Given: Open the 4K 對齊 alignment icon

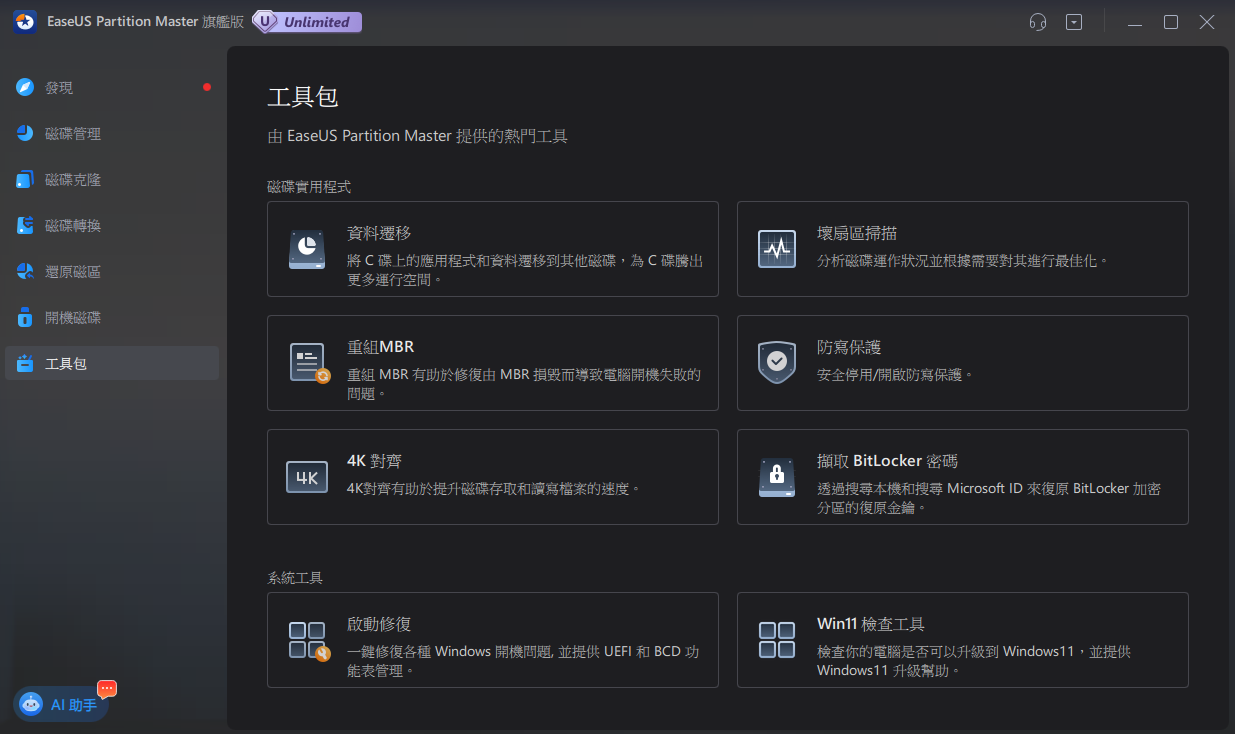Looking at the screenshot, I should [x=307, y=477].
